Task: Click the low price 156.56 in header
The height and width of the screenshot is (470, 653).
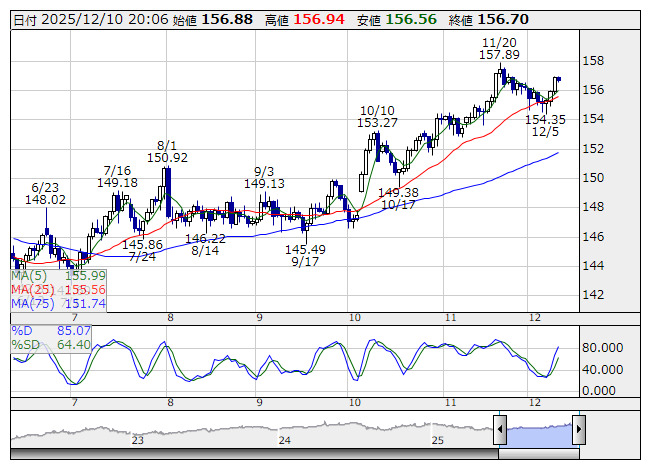Action: pos(411,20)
